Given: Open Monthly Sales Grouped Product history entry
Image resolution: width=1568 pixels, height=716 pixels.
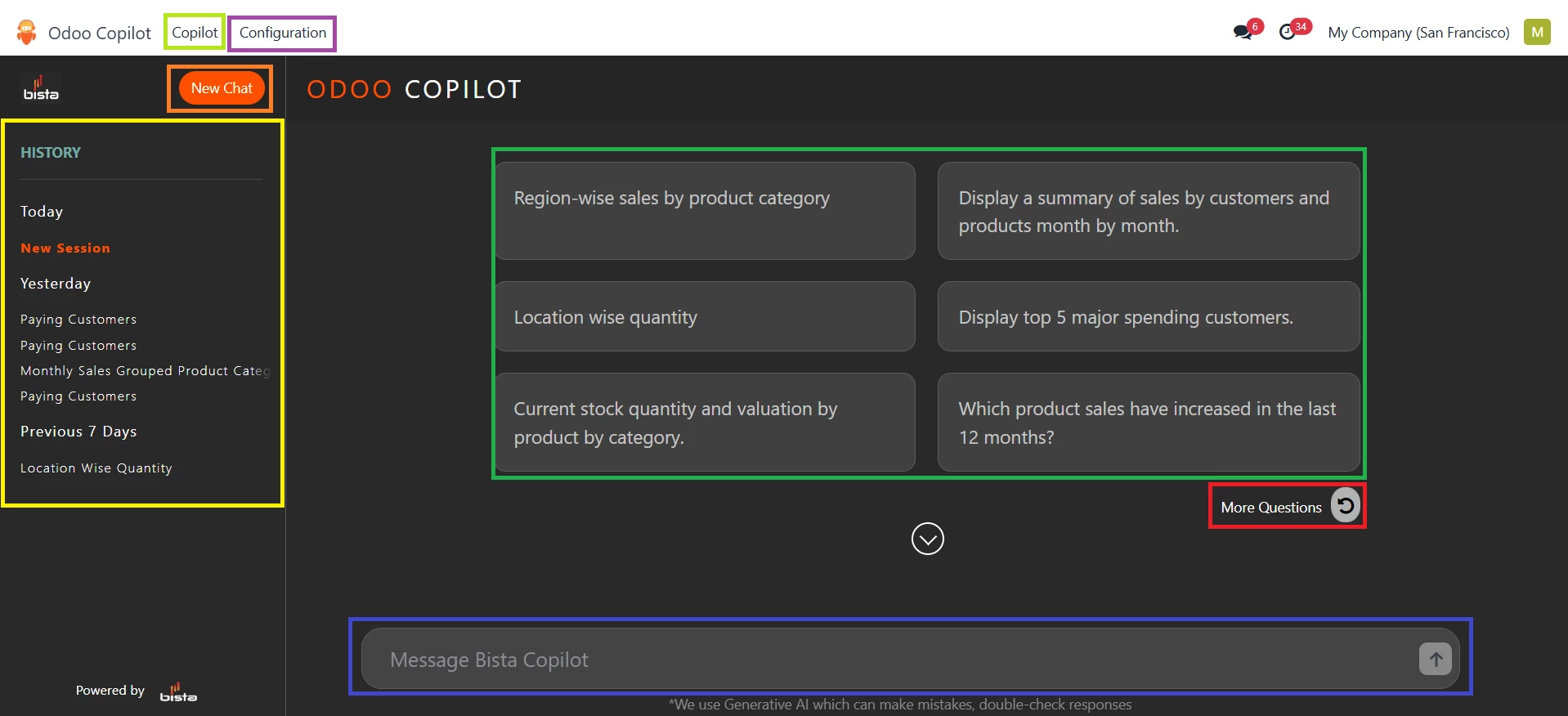Looking at the screenshot, I should pyautogui.click(x=144, y=371).
